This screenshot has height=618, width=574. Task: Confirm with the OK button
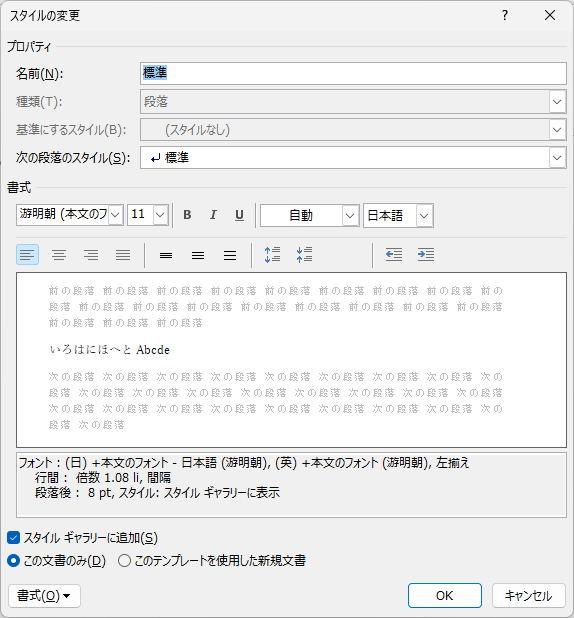(445, 596)
